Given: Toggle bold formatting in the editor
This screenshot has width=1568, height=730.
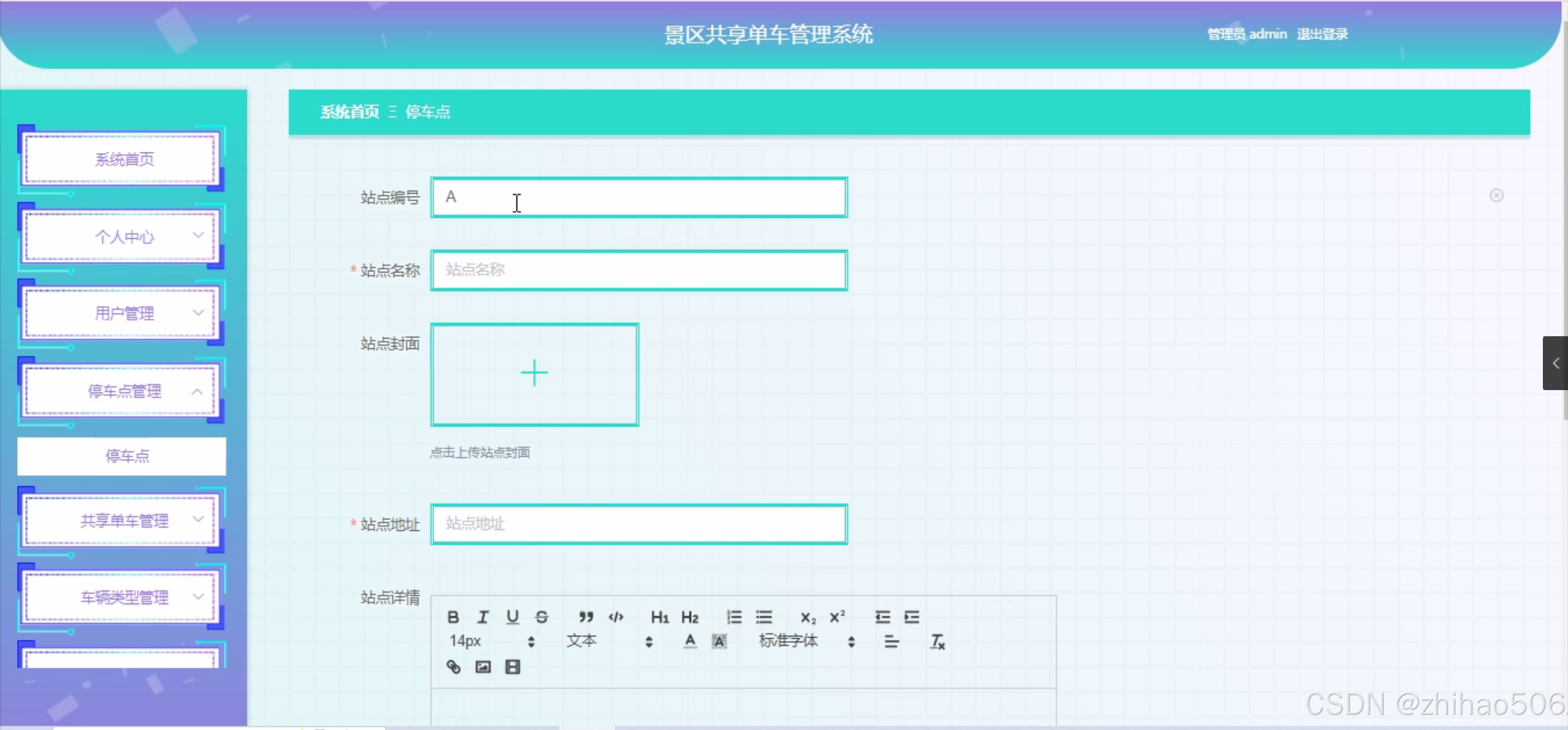Looking at the screenshot, I should click(x=453, y=617).
